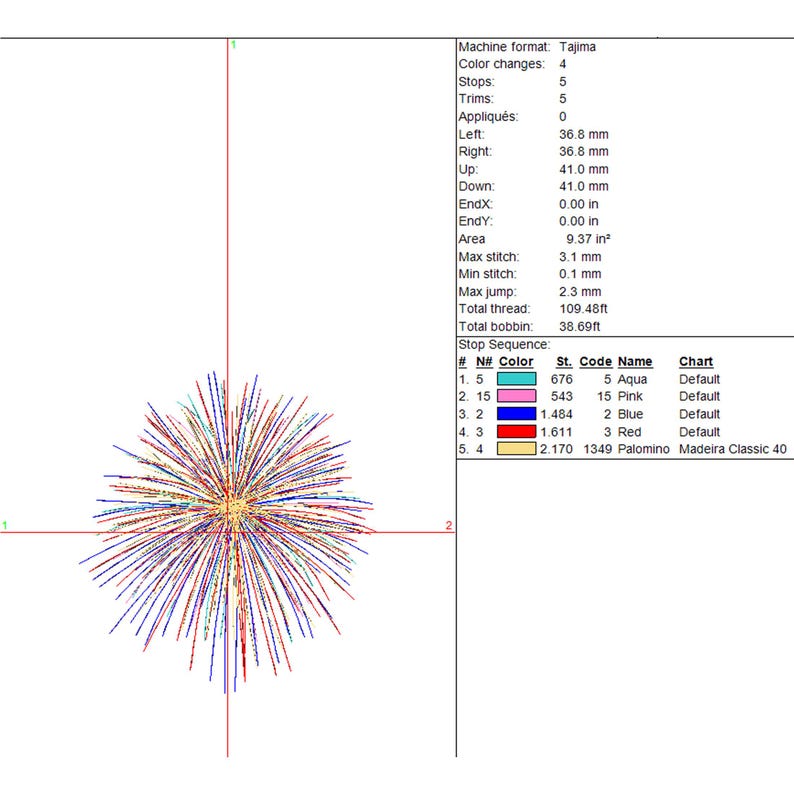Click stitch count '2.170' for Palomino
The width and height of the screenshot is (794, 794).
(x=556, y=449)
